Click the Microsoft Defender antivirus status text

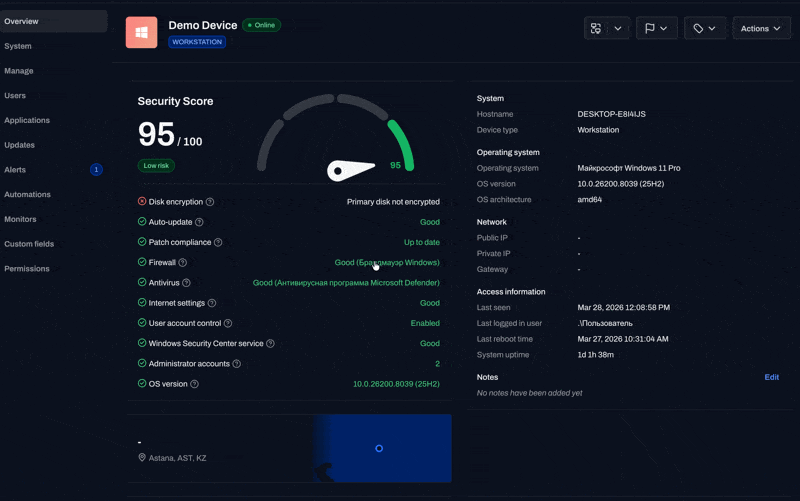[346, 283]
